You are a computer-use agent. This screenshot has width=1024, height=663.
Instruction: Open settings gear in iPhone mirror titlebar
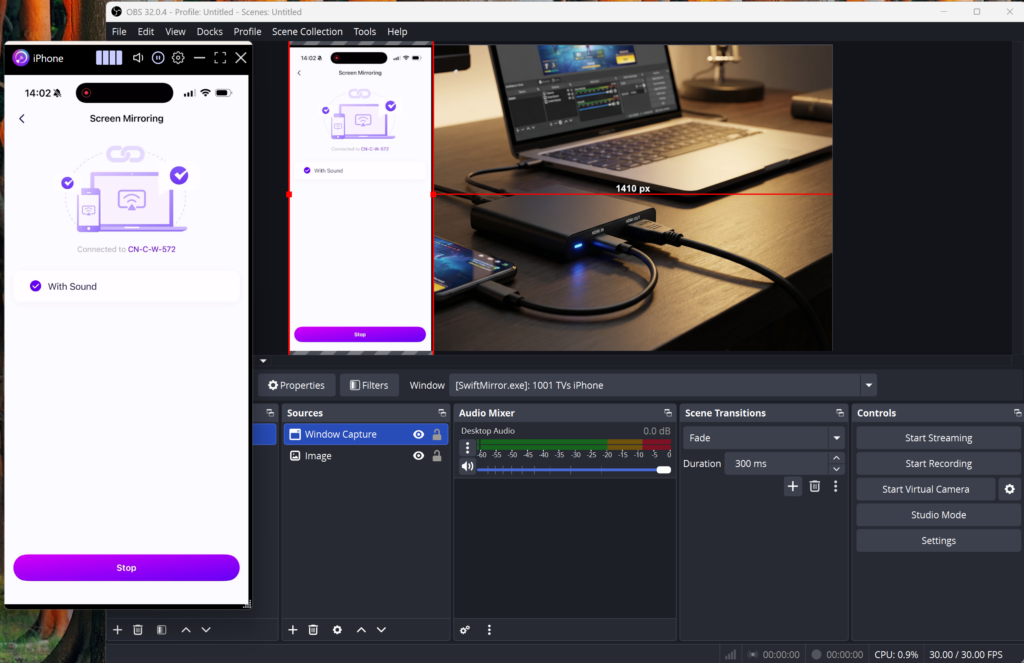pos(178,58)
